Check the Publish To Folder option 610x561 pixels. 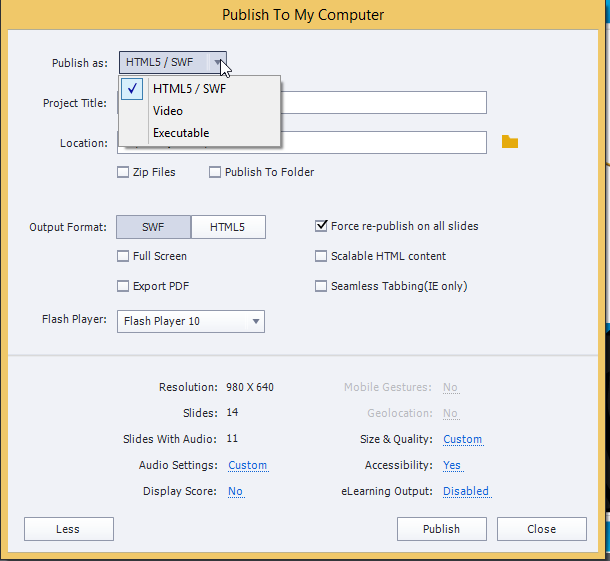pos(215,172)
